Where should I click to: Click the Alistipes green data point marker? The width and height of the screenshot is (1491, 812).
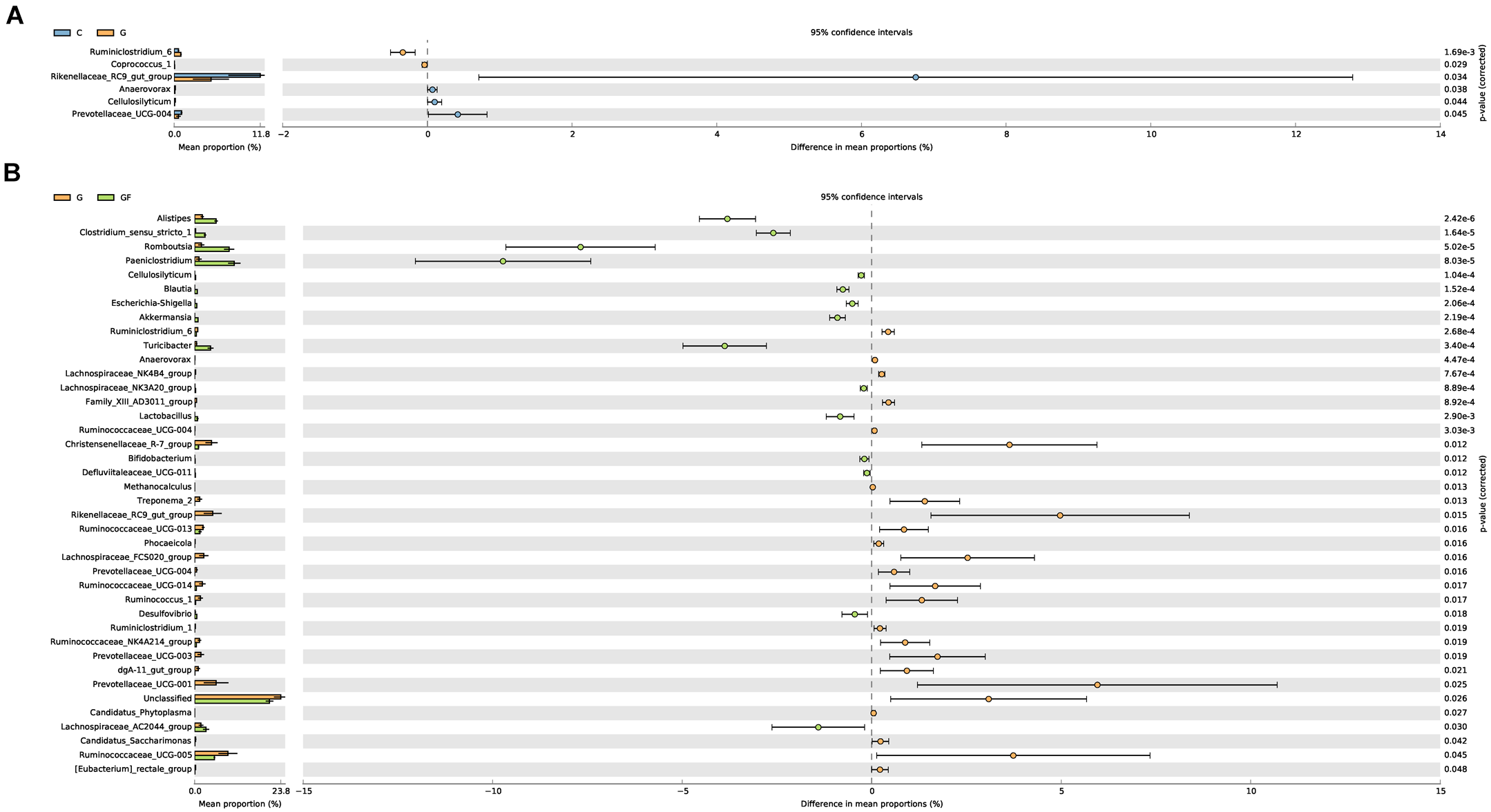click(727, 219)
